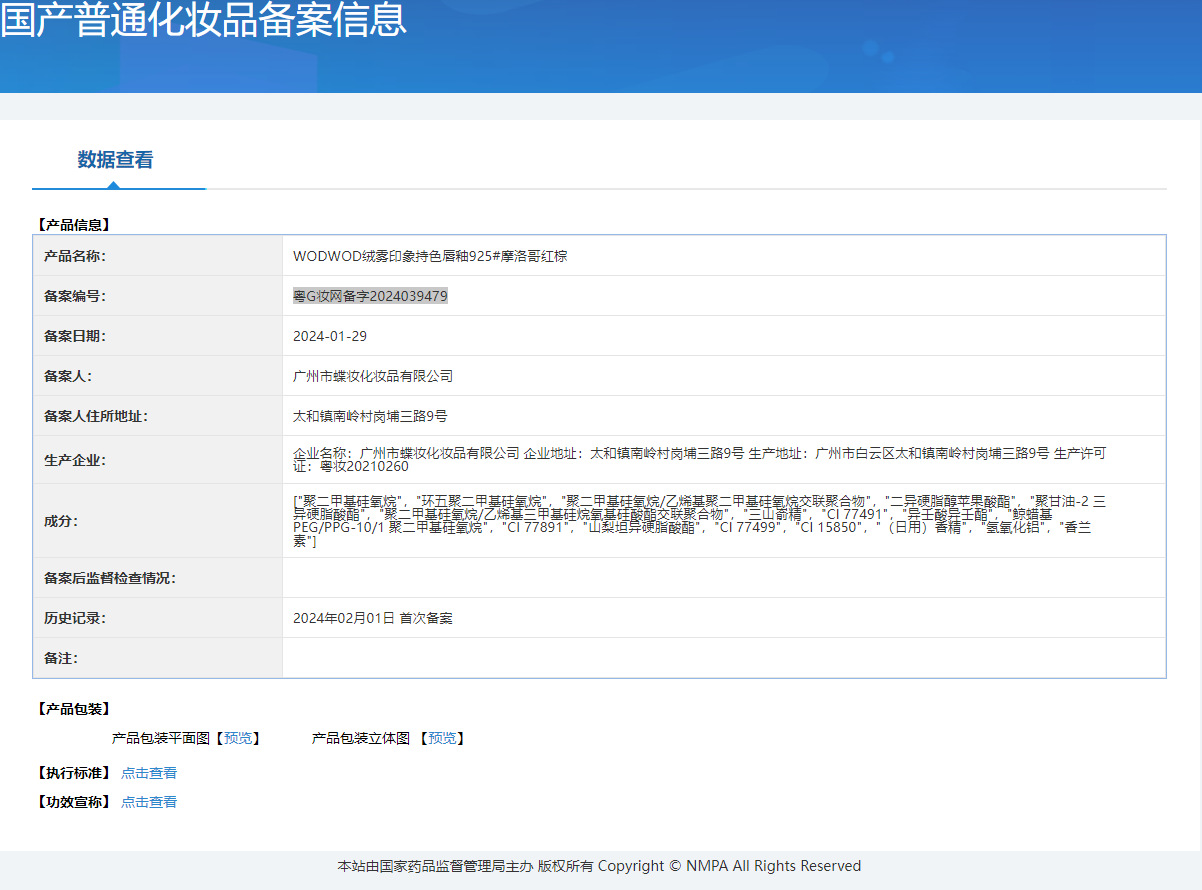Click the 备案编号 row label
The image size is (1202, 890).
pyautogui.click(x=75, y=296)
